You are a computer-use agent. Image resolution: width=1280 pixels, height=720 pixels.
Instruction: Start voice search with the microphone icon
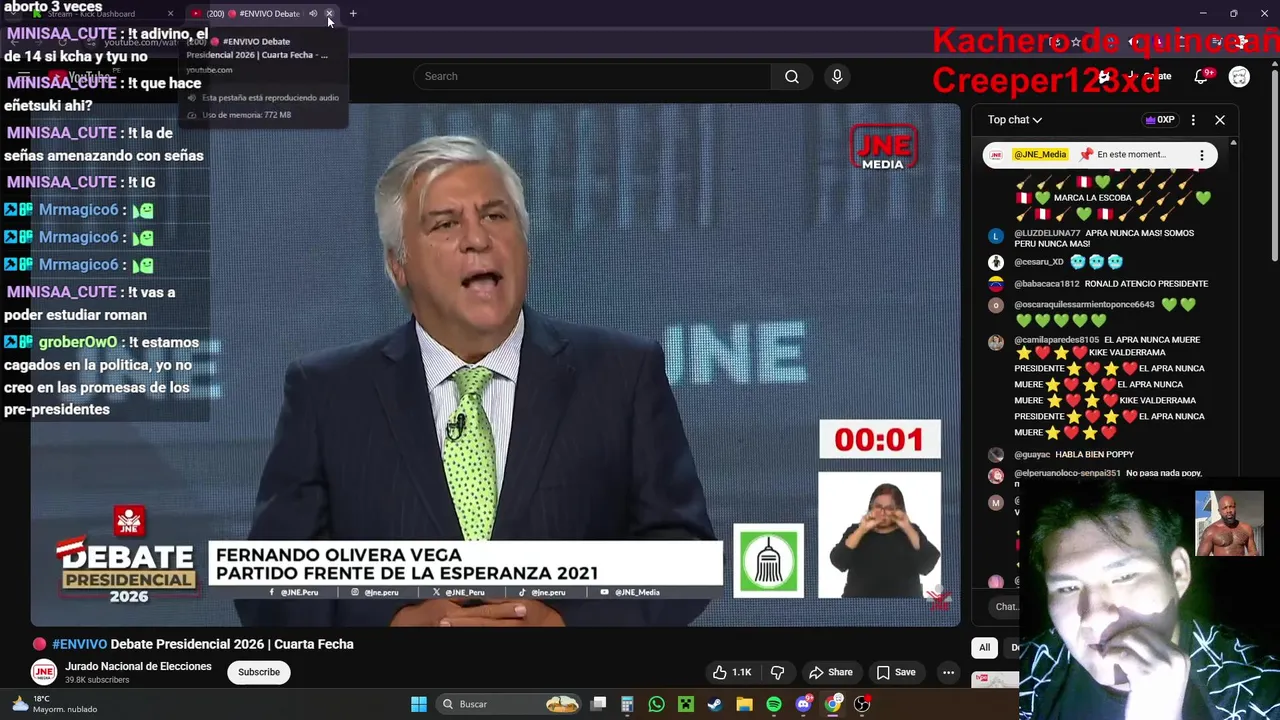coord(837,76)
